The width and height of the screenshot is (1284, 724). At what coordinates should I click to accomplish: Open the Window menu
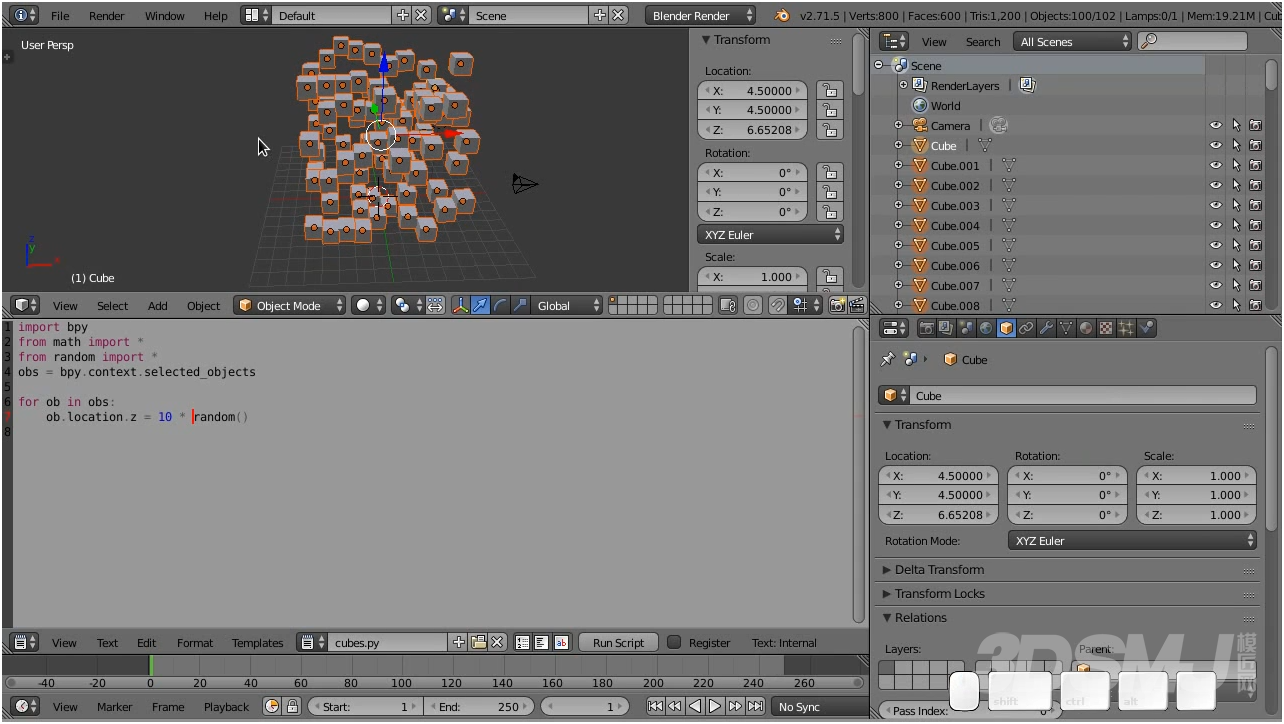[x=165, y=16]
